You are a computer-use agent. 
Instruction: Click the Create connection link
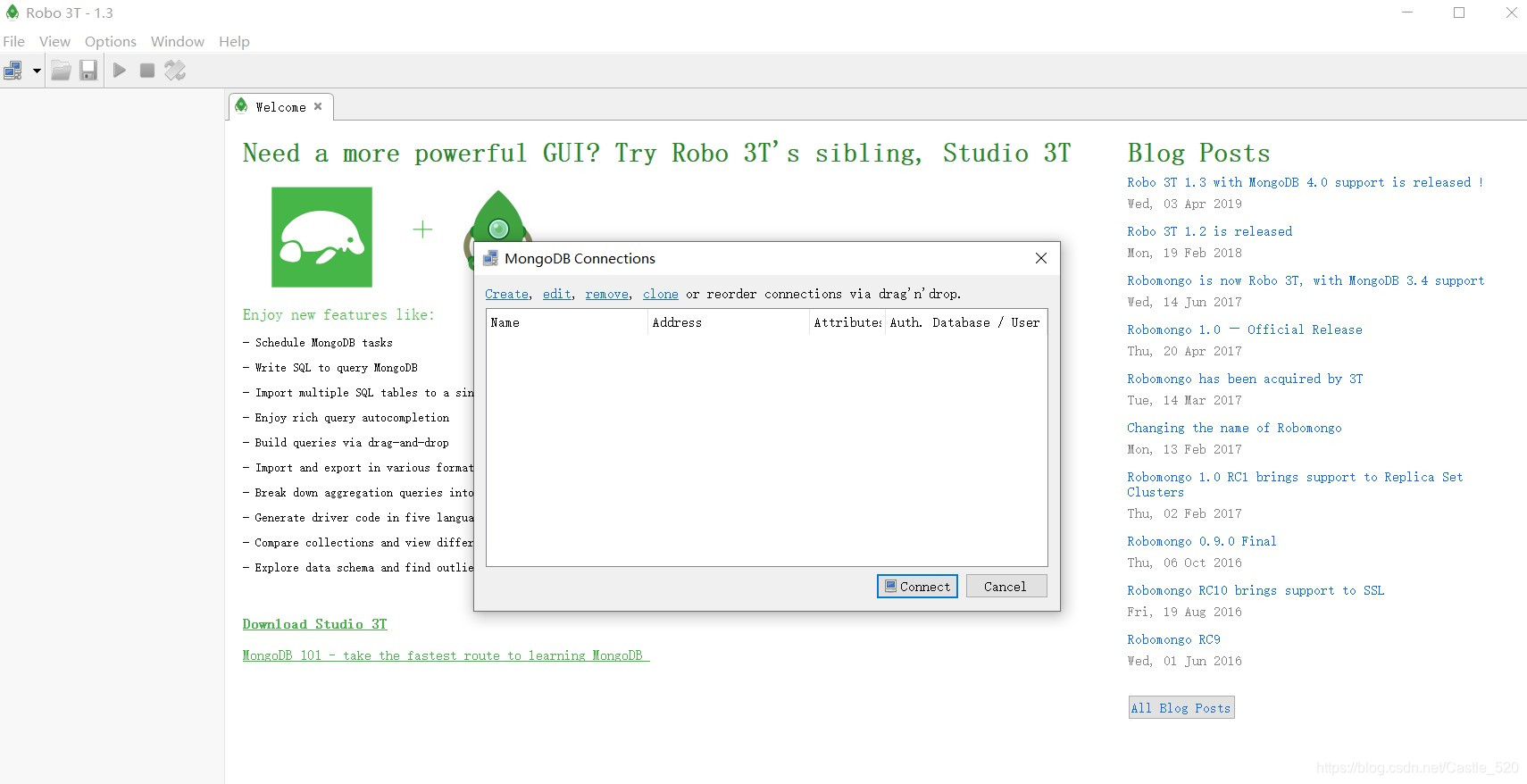506,294
